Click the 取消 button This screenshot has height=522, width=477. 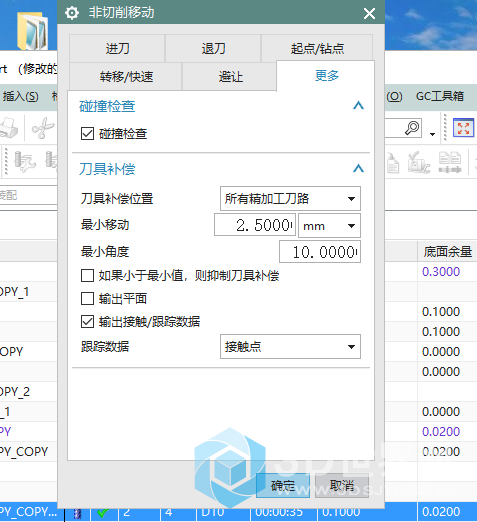pos(342,486)
